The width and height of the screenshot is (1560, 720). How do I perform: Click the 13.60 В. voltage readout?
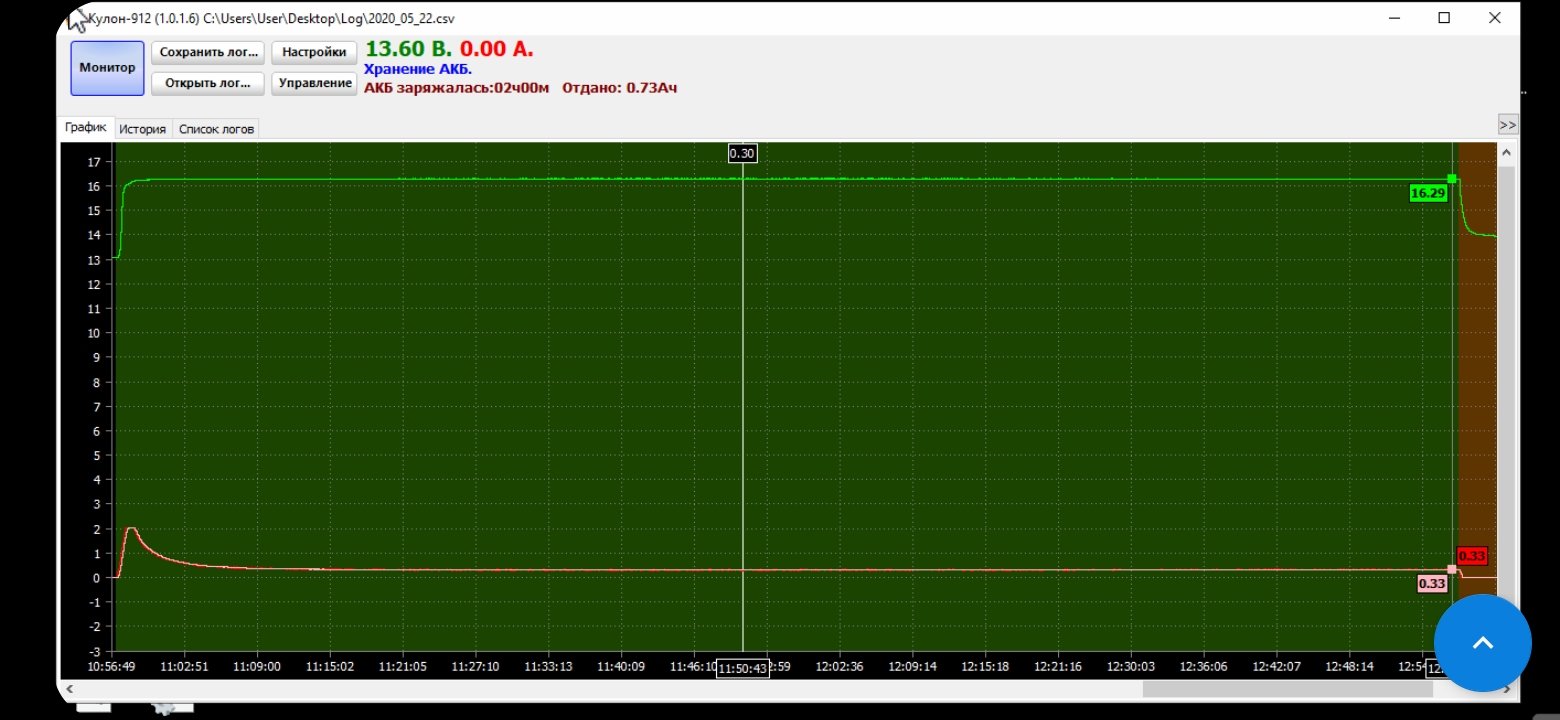[x=409, y=49]
